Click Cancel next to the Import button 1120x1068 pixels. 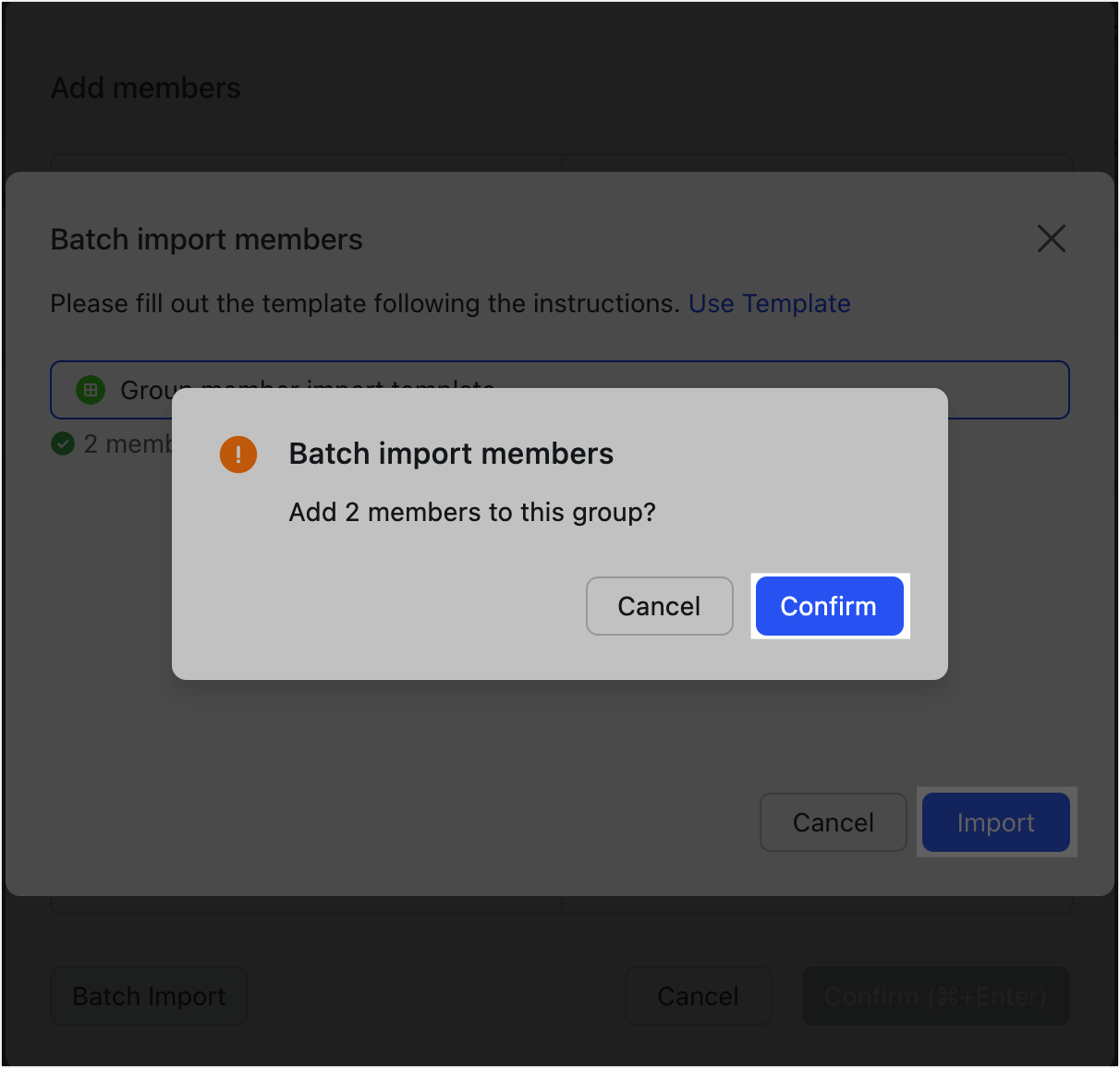point(833,822)
